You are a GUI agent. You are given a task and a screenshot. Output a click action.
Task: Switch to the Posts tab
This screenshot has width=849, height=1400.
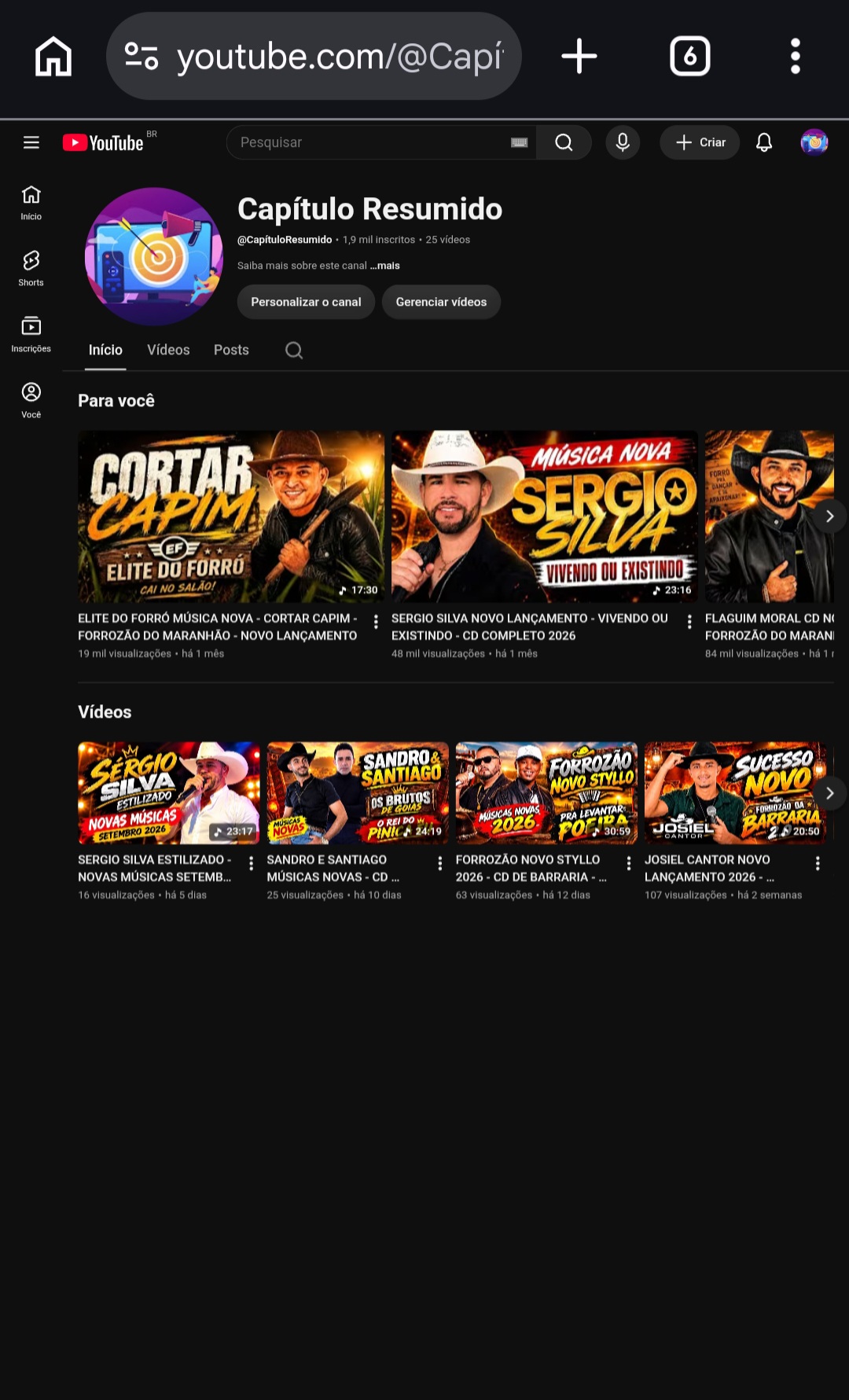point(231,351)
